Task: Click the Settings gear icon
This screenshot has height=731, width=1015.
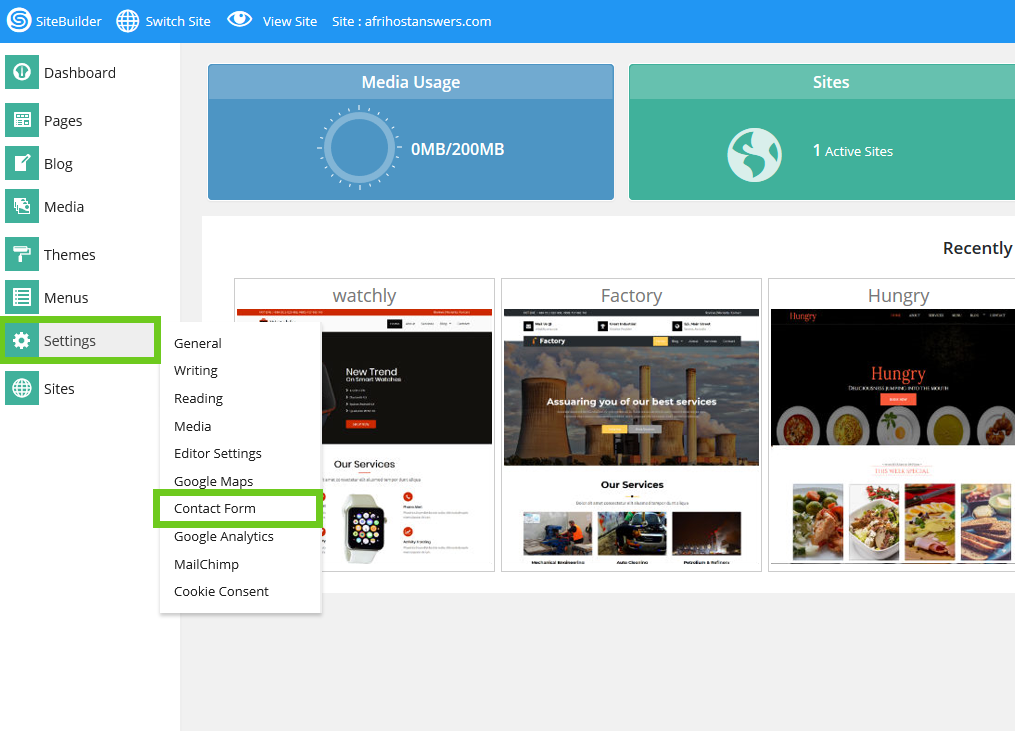Action: pos(21,341)
